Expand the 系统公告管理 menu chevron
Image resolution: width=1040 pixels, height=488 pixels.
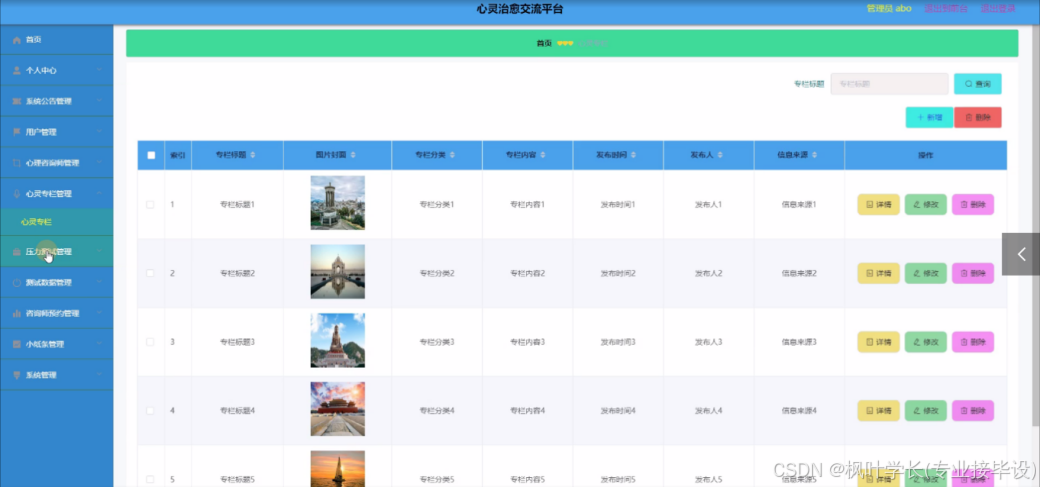(x=99, y=101)
